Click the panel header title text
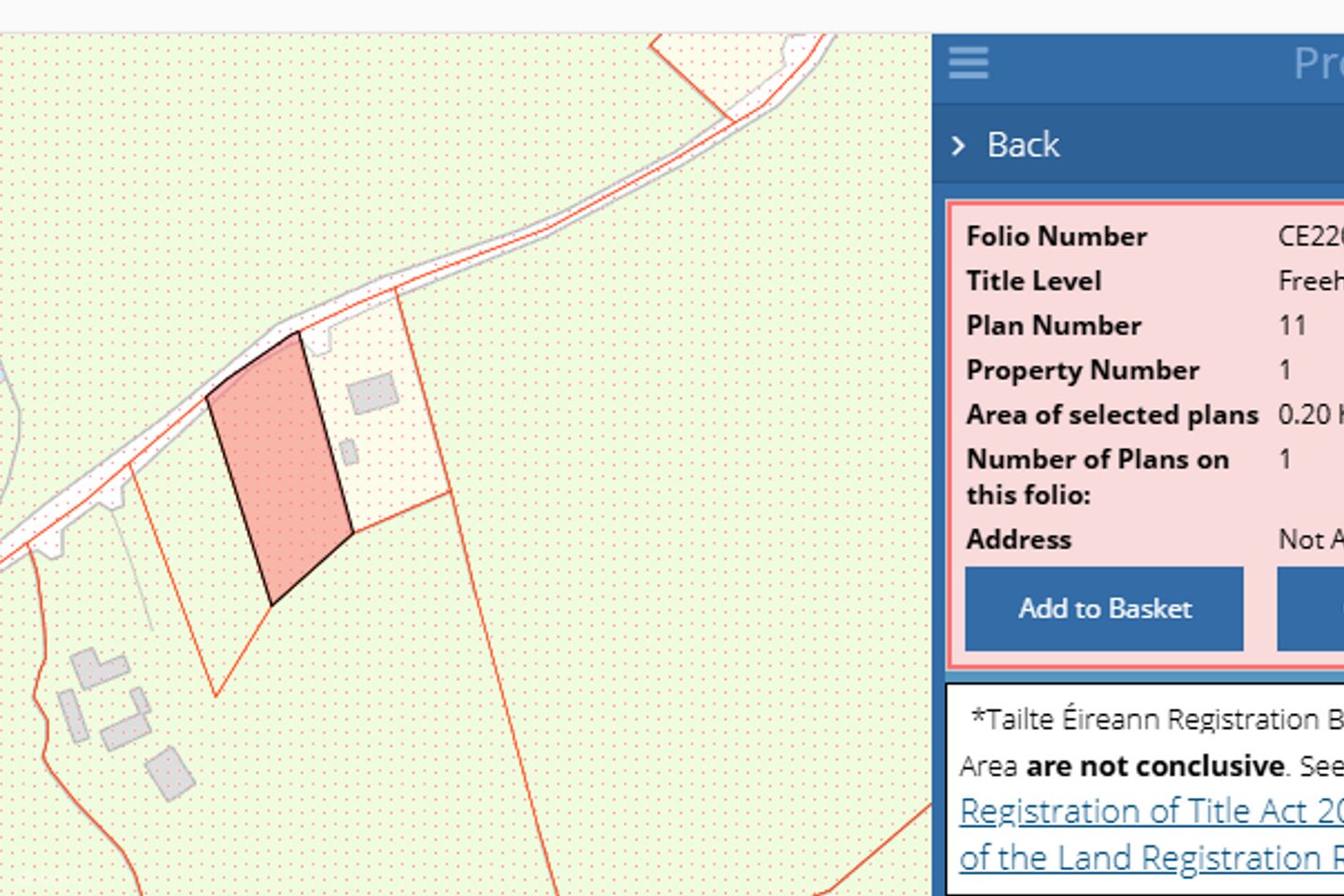The width and height of the screenshot is (1344, 896). tap(1317, 63)
